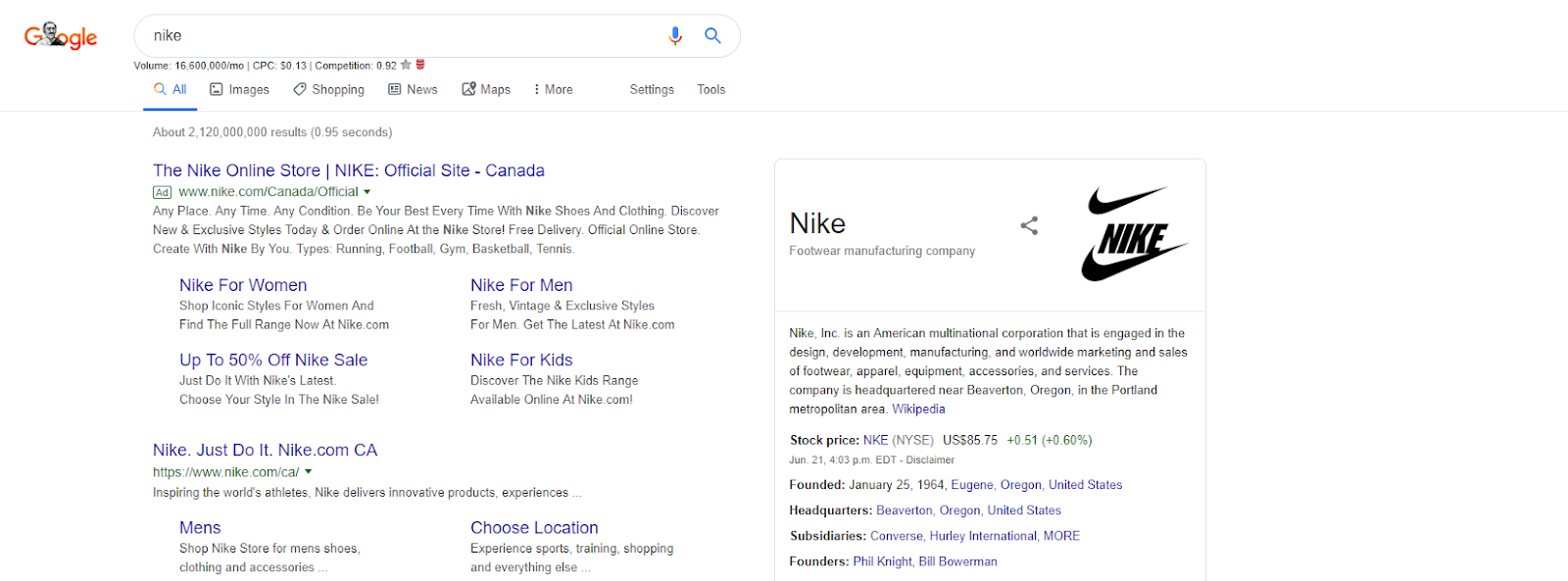Click the red database icon after star
This screenshot has height=581, width=1568.
pyautogui.click(x=420, y=65)
